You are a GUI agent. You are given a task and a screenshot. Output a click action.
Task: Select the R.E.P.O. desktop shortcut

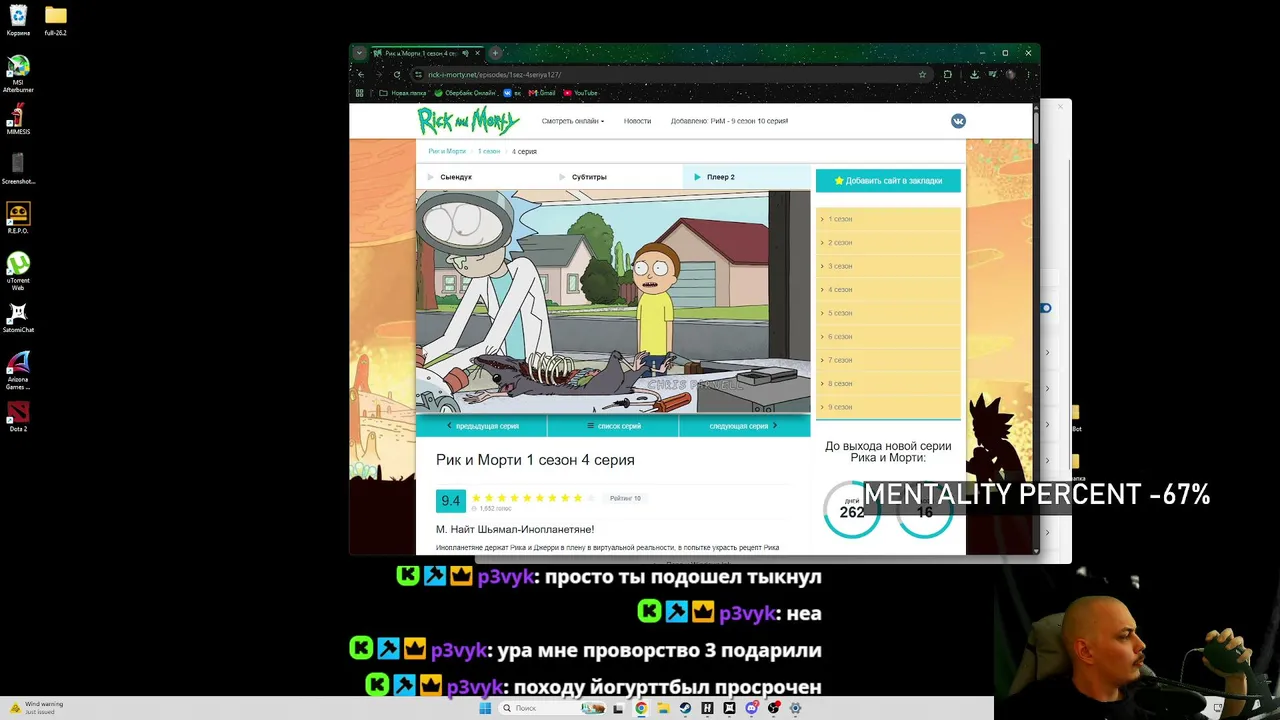(18, 218)
